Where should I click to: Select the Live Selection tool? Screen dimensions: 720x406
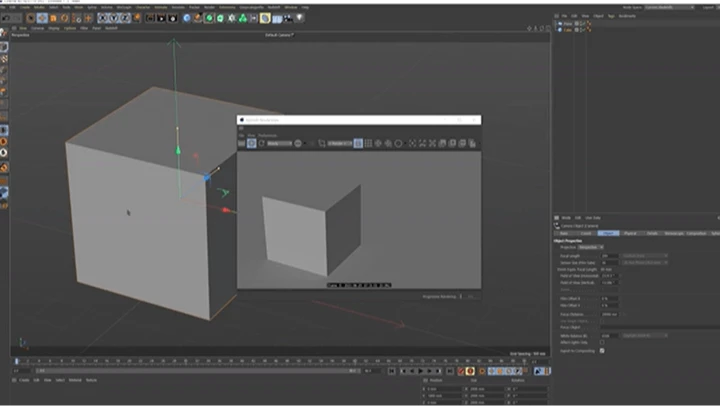coord(30,18)
